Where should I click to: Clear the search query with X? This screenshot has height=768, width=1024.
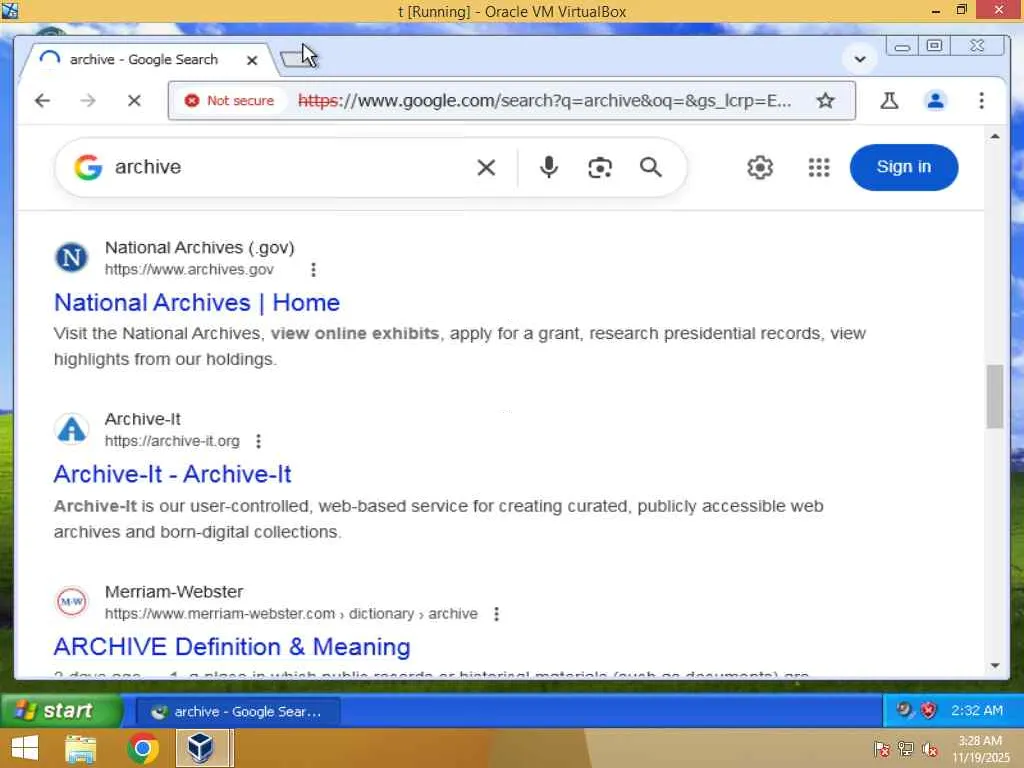pos(486,167)
